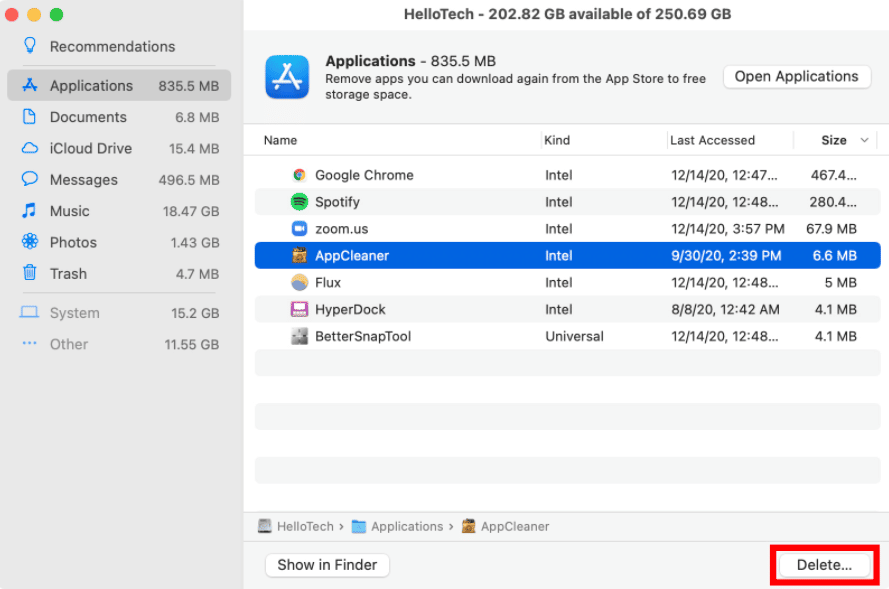Screen dimensions: 889x589
Task: Select the HyperDock row name
Action: pos(350,310)
